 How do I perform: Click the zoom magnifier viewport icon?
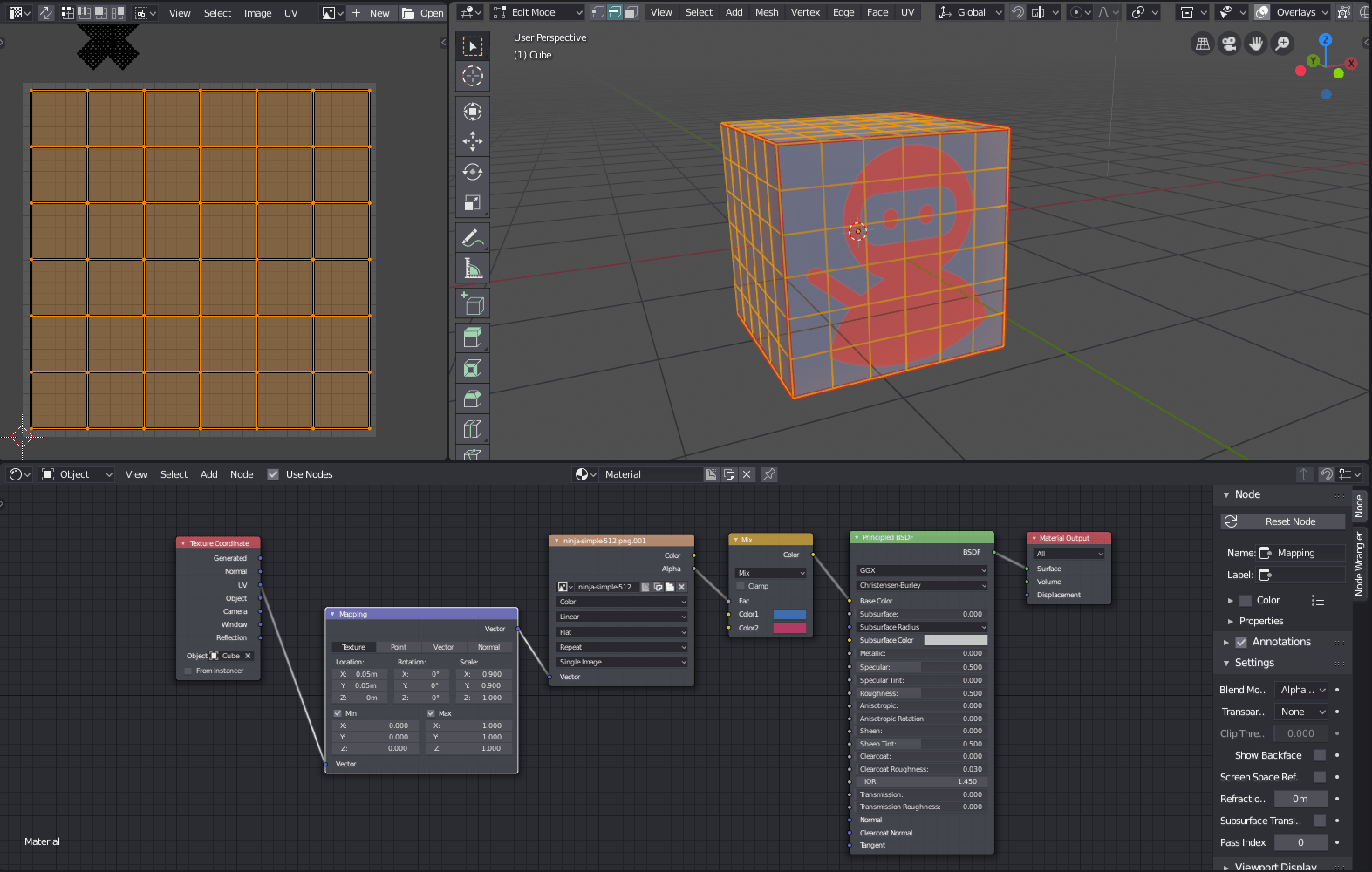pyautogui.click(x=1282, y=44)
